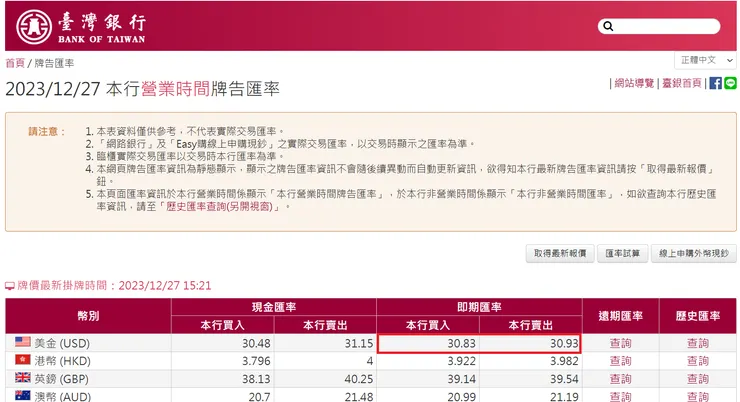The image size is (740, 402).
Task: Click the Australian flag icon
Action: tap(23, 395)
